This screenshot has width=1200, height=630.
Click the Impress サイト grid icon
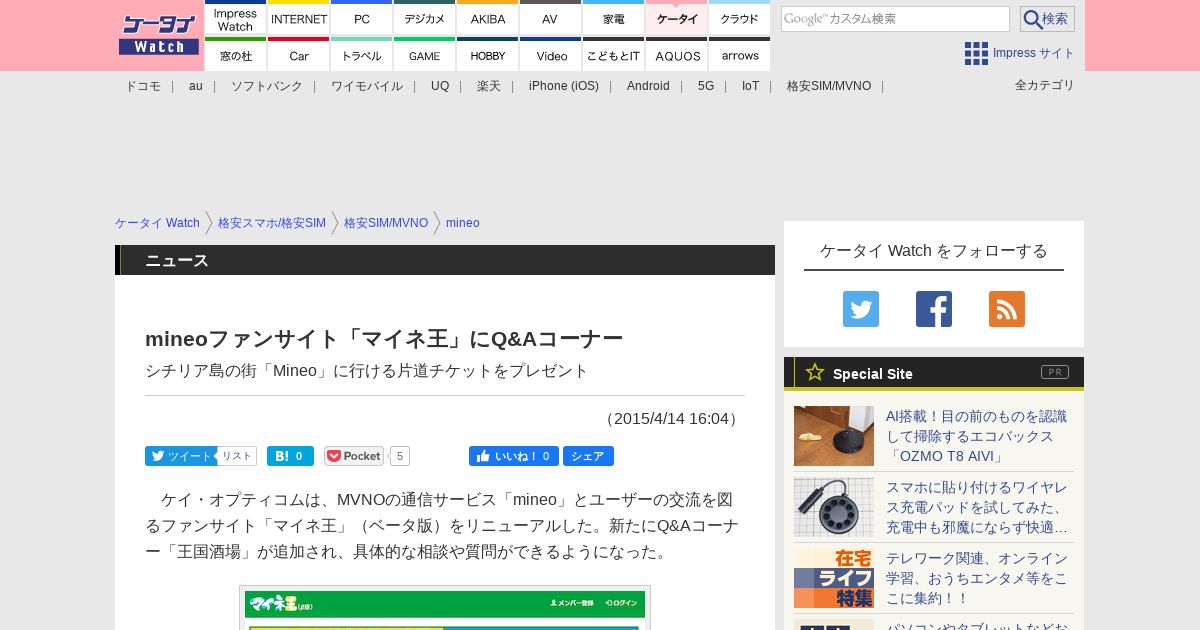[976, 53]
